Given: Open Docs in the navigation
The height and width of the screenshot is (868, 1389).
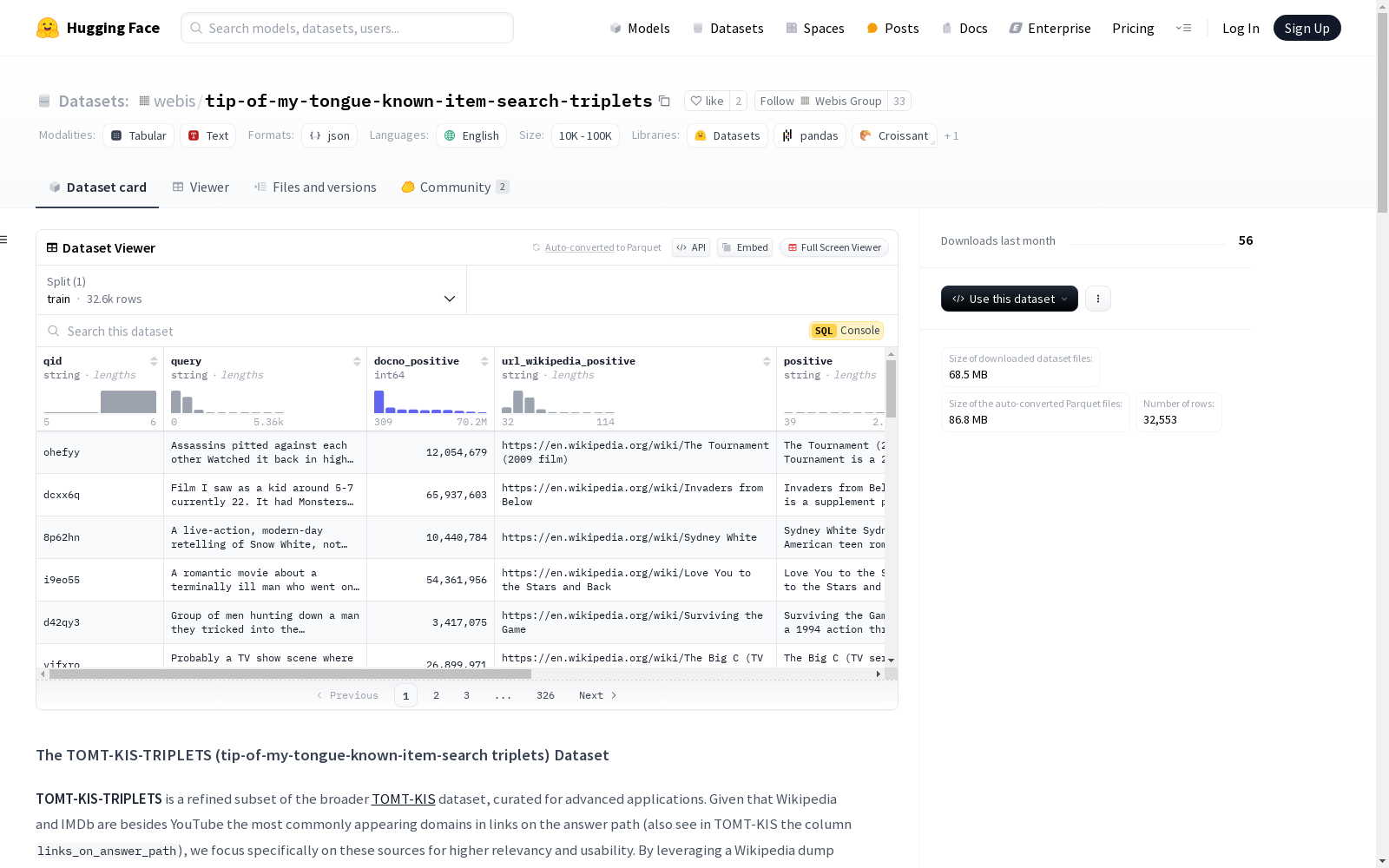Looking at the screenshot, I should pyautogui.click(x=964, y=28).
